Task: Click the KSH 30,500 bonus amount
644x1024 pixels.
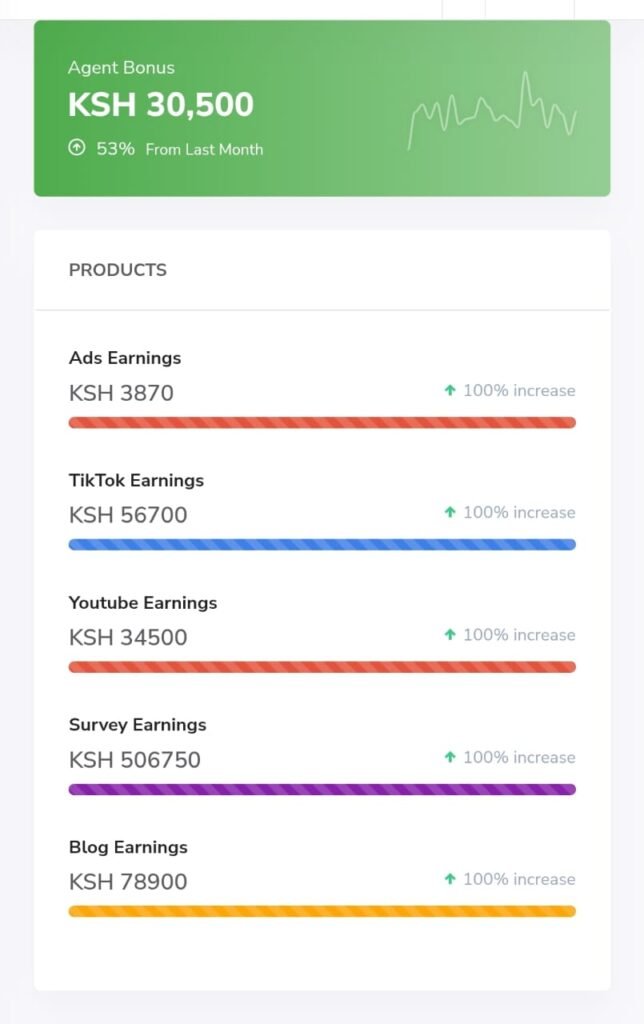Action: pos(161,104)
